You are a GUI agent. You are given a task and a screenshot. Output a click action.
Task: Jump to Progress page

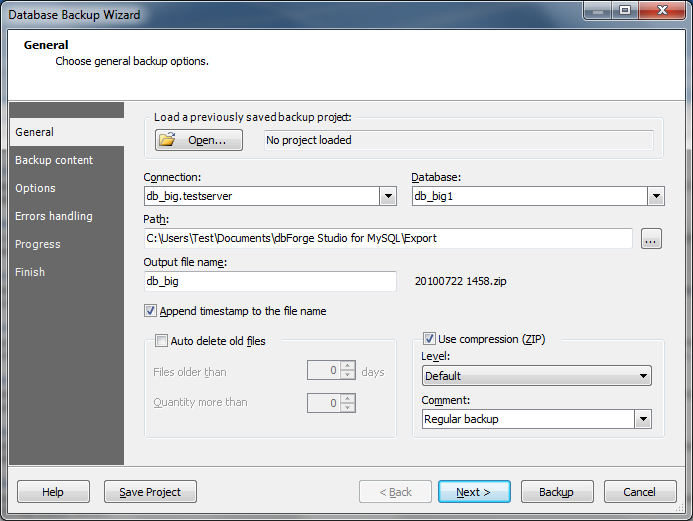(67, 244)
